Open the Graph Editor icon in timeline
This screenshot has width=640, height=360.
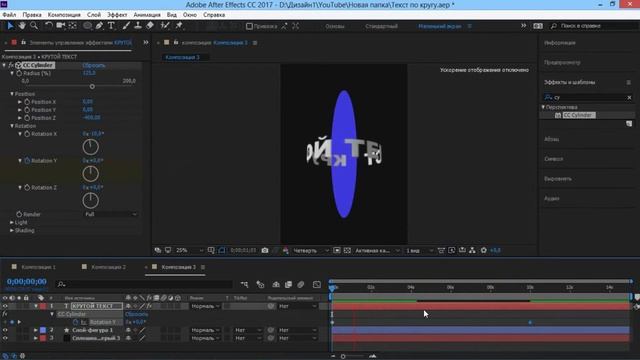click(317, 284)
